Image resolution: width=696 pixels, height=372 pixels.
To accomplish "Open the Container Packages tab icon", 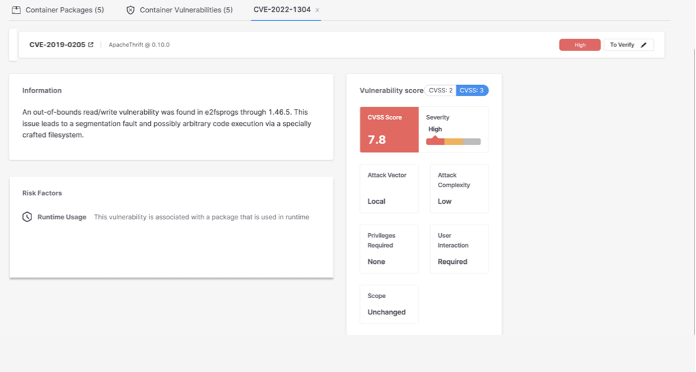I will [16, 10].
